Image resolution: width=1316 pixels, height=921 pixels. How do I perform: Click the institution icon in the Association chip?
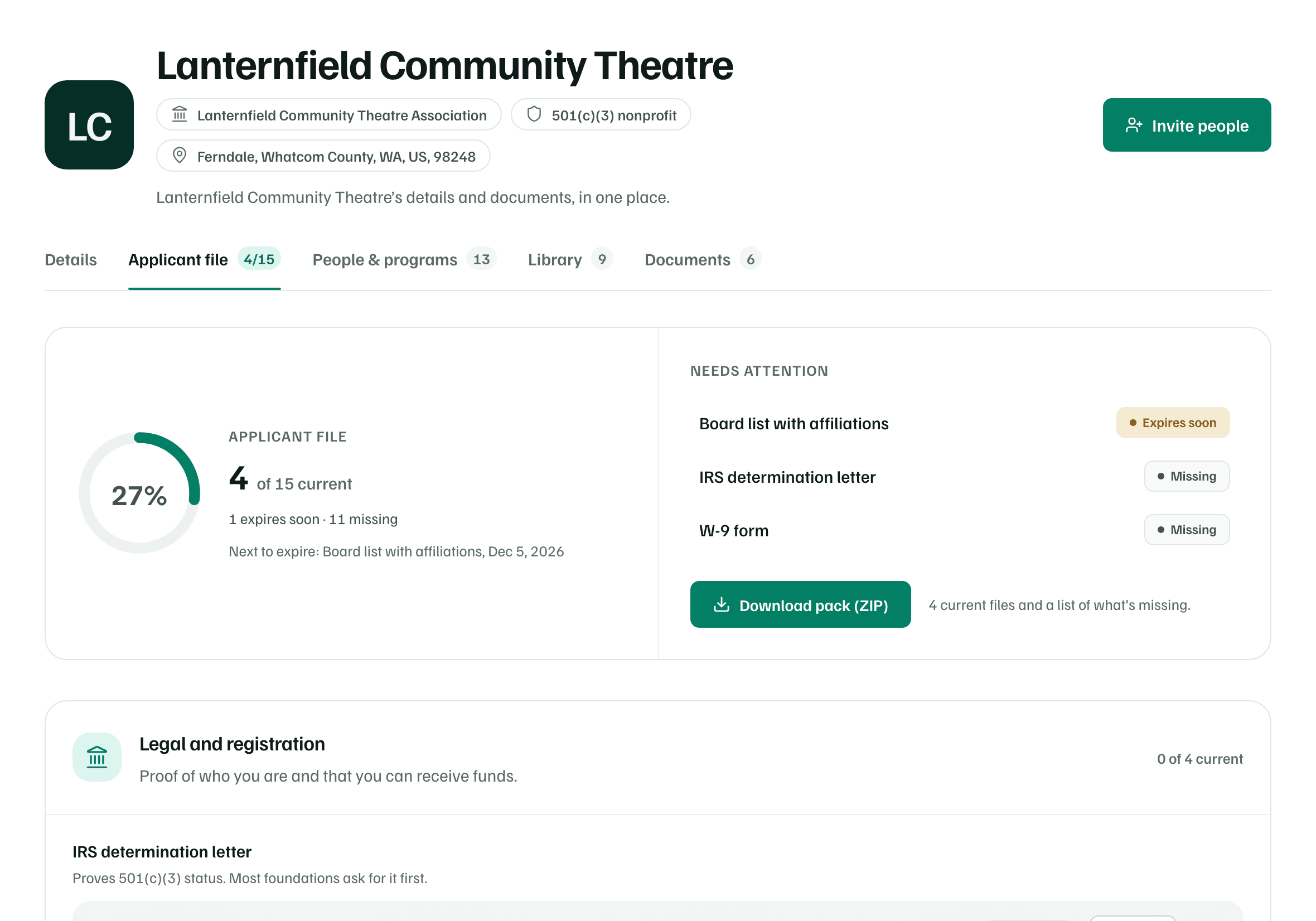180,115
